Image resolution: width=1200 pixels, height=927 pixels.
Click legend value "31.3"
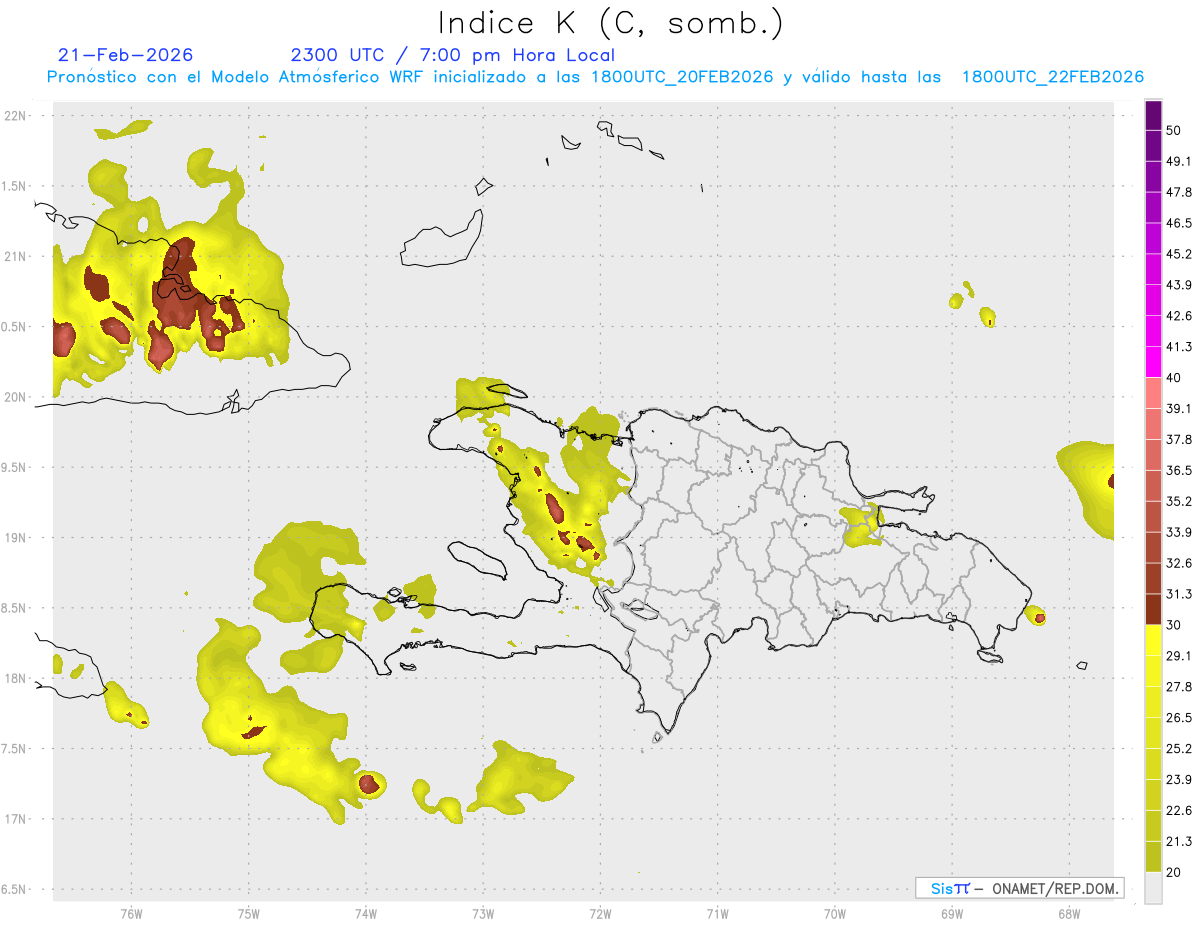point(1179,594)
